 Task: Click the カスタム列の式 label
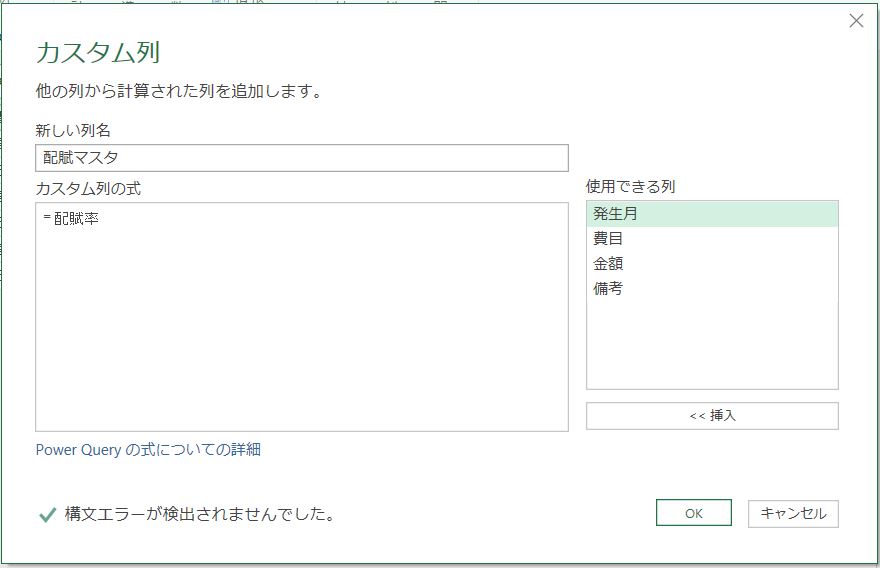(x=88, y=188)
